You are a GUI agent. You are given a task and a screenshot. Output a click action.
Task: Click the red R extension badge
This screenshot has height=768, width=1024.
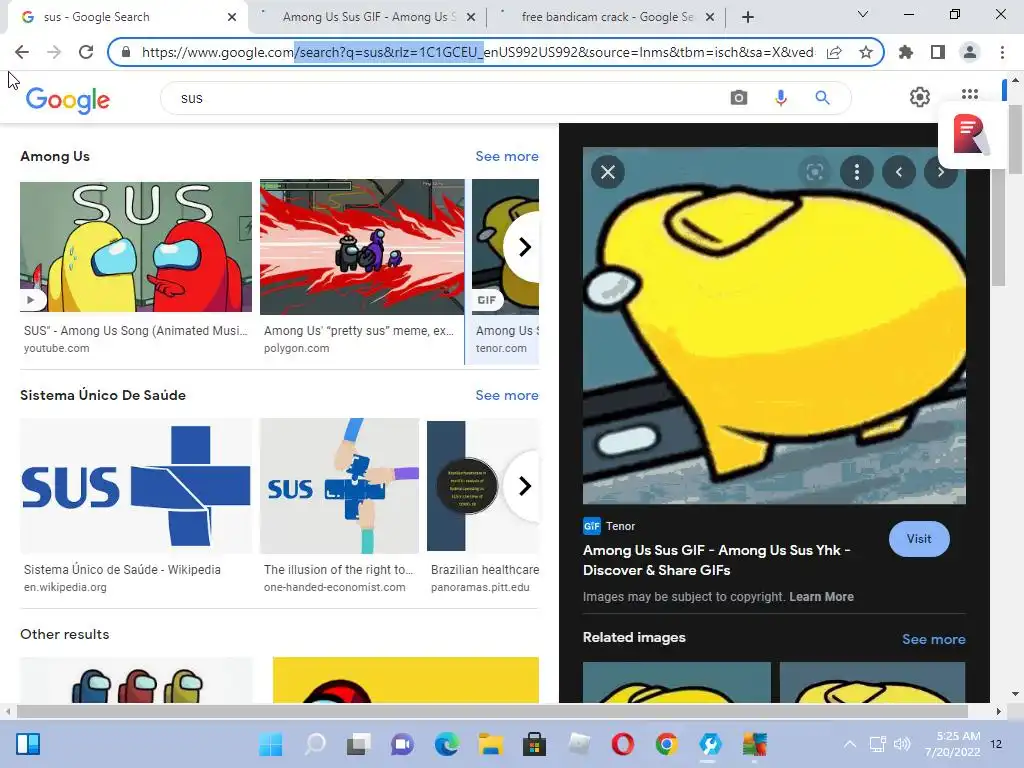pyautogui.click(x=971, y=135)
